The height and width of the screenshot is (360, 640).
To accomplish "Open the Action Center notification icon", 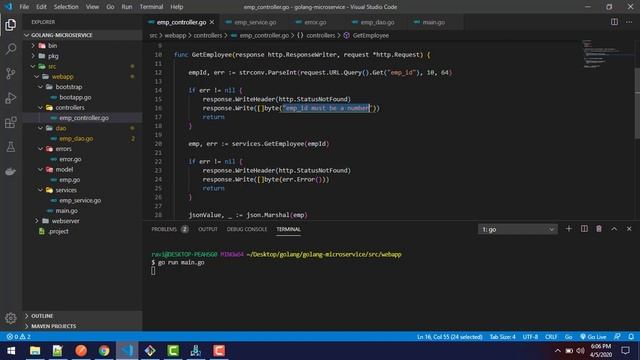I will point(625,351).
